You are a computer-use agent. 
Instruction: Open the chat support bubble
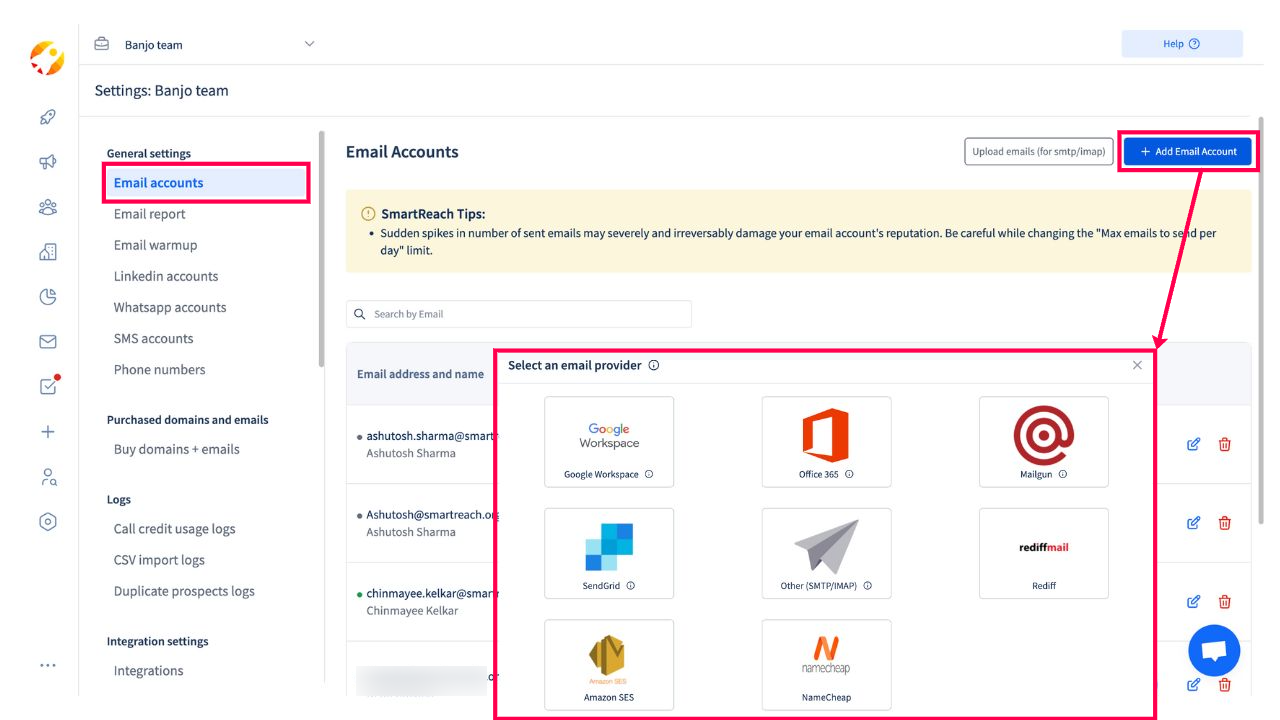pyautogui.click(x=1214, y=652)
